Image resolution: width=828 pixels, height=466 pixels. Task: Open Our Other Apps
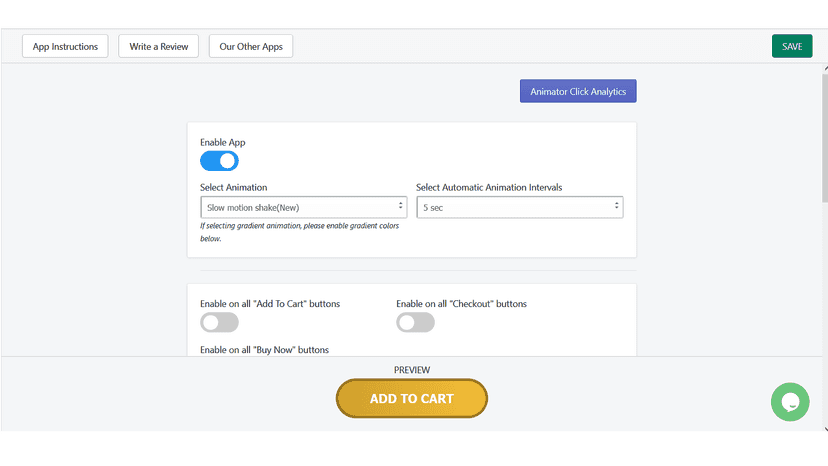coord(251,46)
